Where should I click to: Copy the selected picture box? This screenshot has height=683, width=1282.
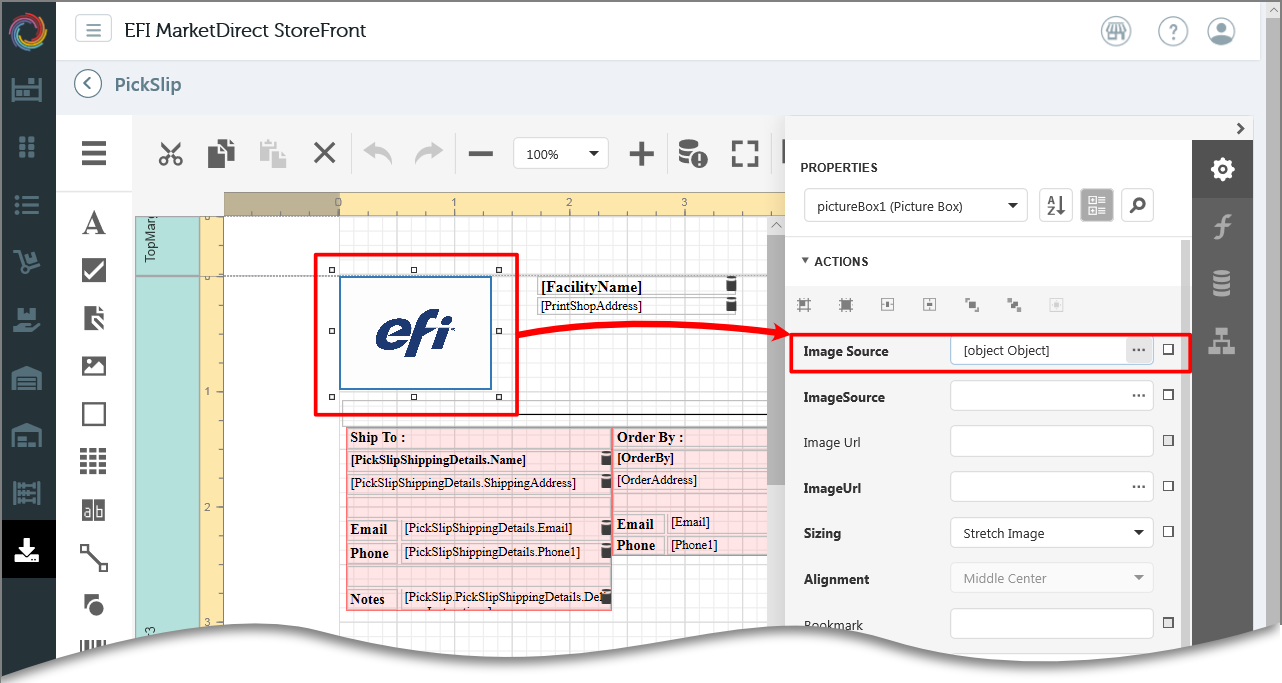221,154
